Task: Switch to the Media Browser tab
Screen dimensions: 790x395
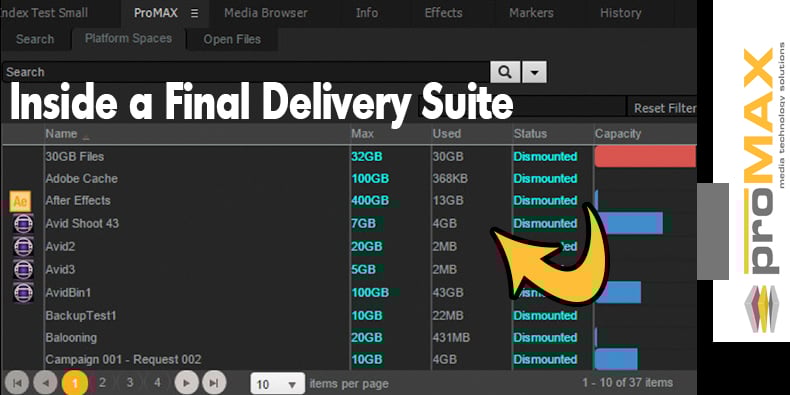Action: (x=266, y=13)
